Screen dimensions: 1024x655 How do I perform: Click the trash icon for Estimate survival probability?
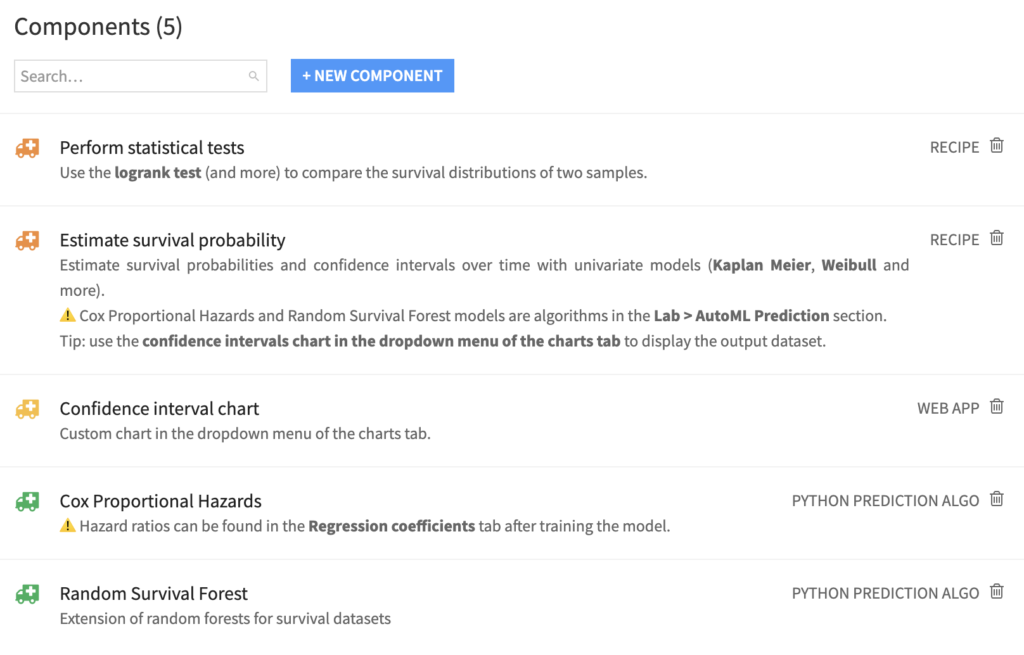coord(996,238)
